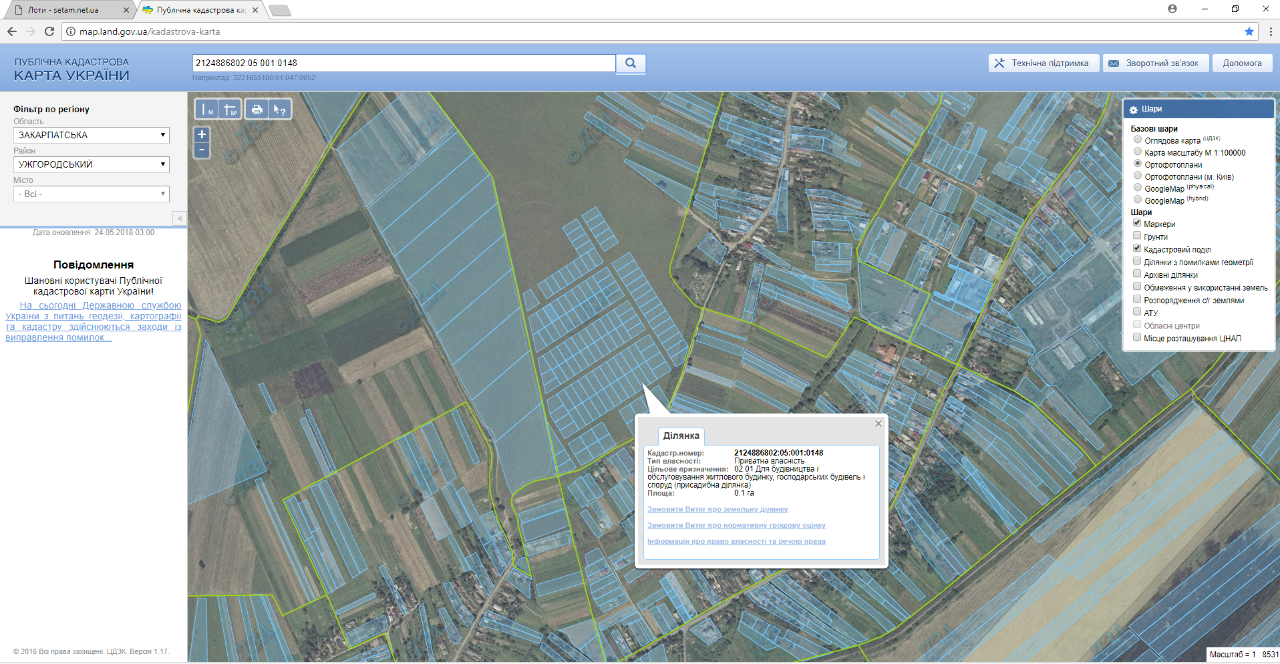Viewport: 1280px width, 664px height.
Task: Enable Архівні ділянки checkbox
Action: pyautogui.click(x=1138, y=274)
